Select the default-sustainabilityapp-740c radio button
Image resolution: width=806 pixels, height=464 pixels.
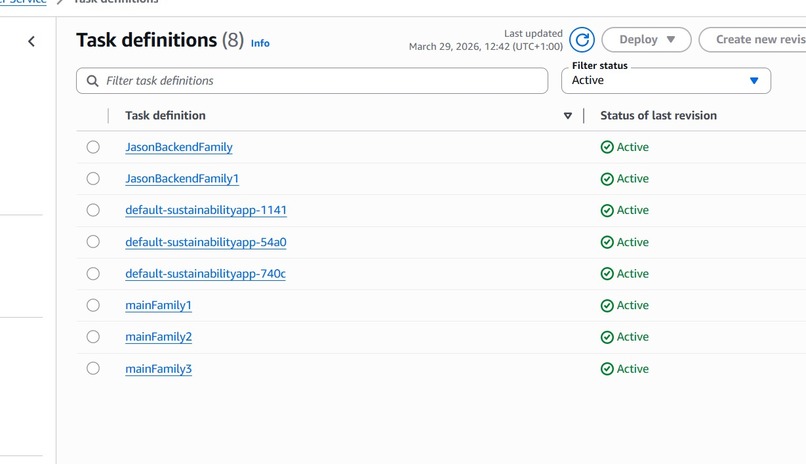93,273
